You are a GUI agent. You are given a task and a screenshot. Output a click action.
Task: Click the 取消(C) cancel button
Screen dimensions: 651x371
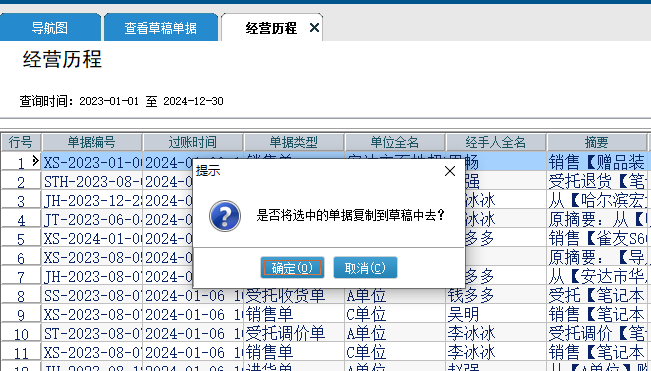365,268
